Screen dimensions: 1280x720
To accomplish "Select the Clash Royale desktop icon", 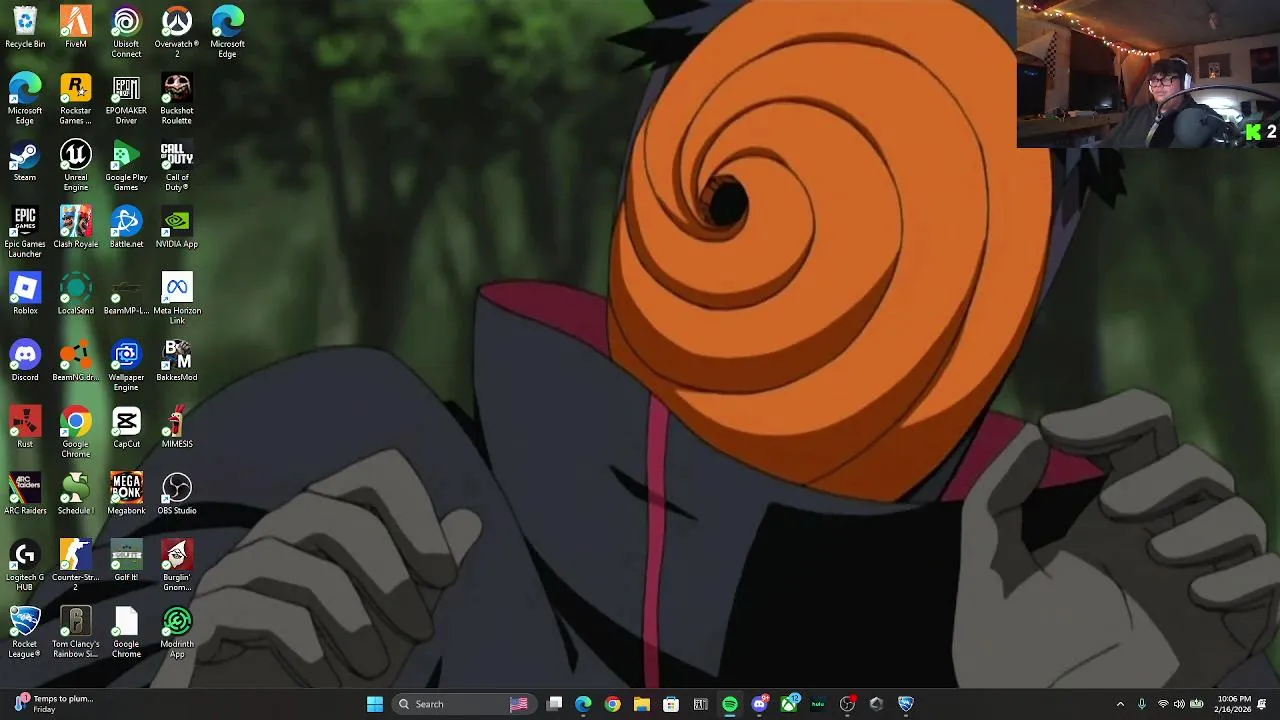I will pyautogui.click(x=76, y=227).
